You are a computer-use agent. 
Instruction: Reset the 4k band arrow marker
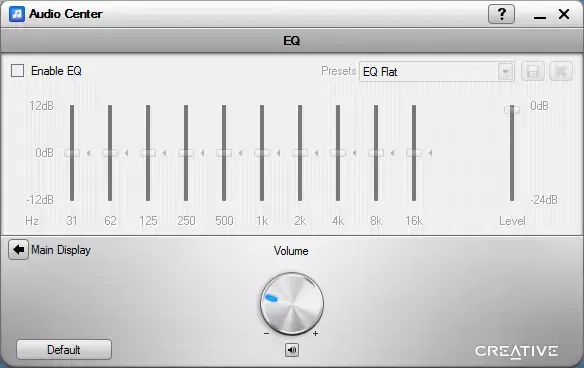(355, 153)
